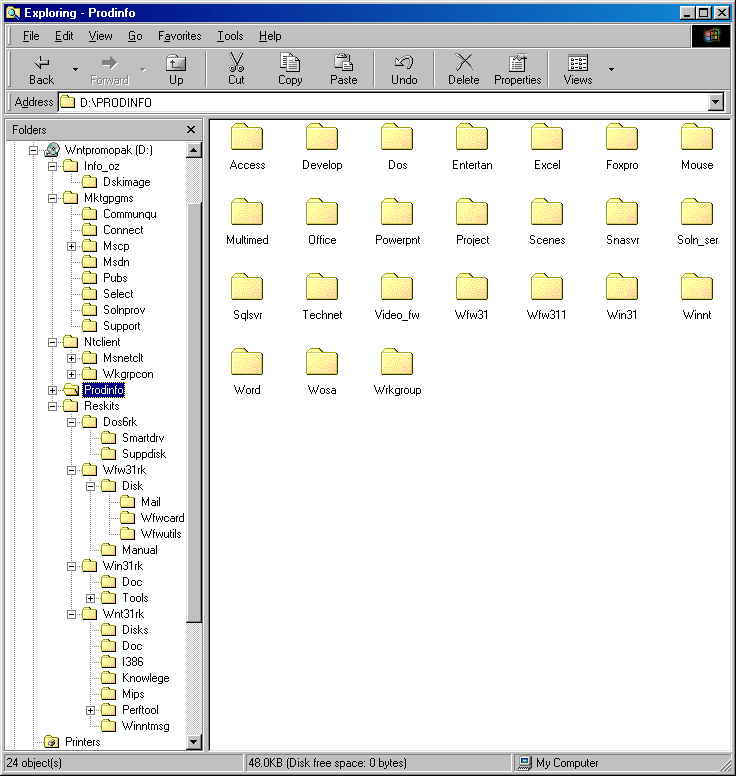Select the Develop folder icon
The height and width of the screenshot is (776, 736).
[322, 137]
